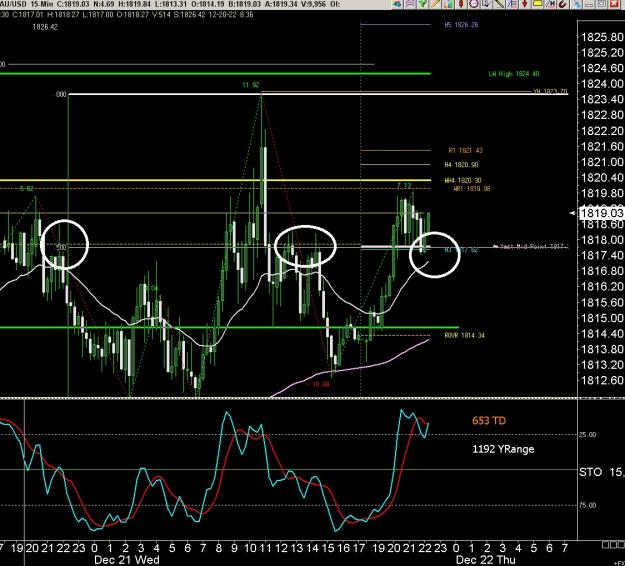Image resolution: width=625 pixels, height=566 pixels.
Task: Click the pointer cursor toolbar icon
Action: pyautogui.click(x=487, y=4)
